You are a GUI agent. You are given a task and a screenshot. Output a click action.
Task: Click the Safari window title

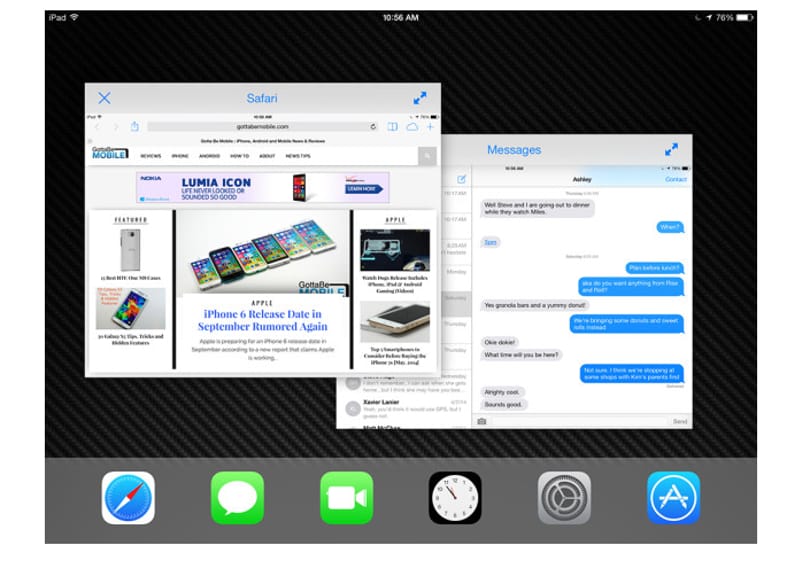point(262,98)
